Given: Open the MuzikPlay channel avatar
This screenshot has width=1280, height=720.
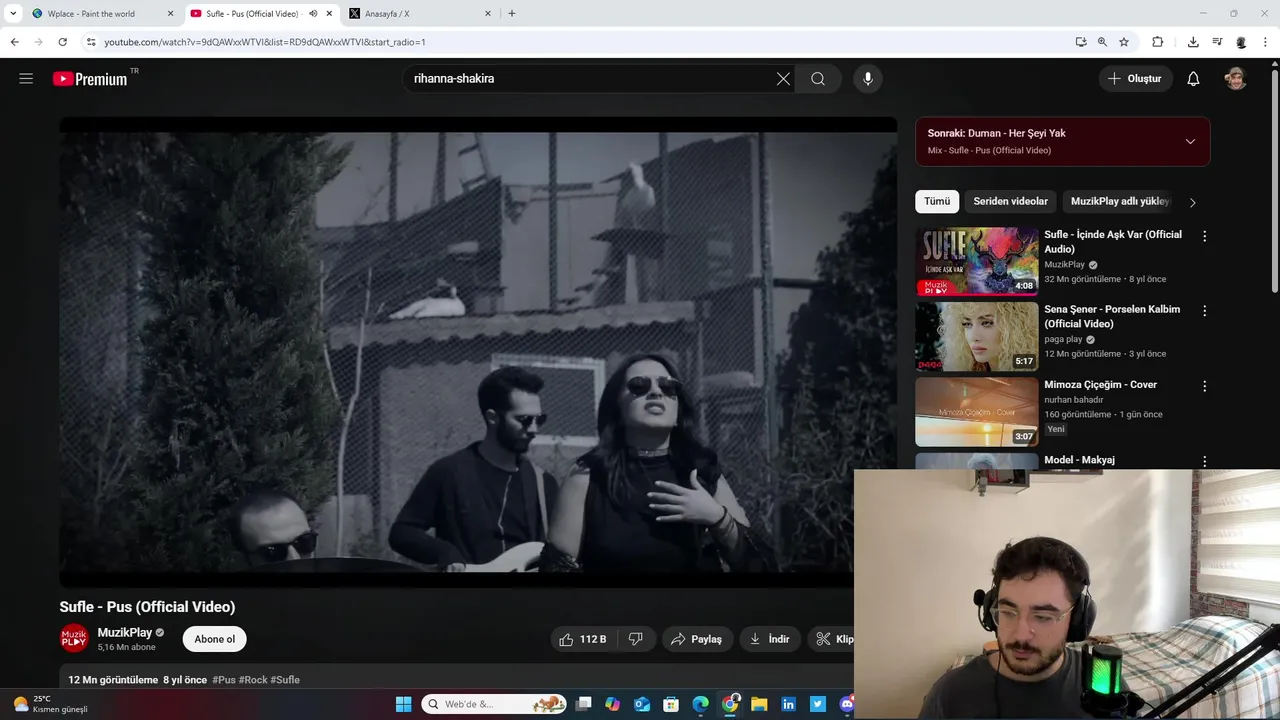Looking at the screenshot, I should click(x=74, y=638).
